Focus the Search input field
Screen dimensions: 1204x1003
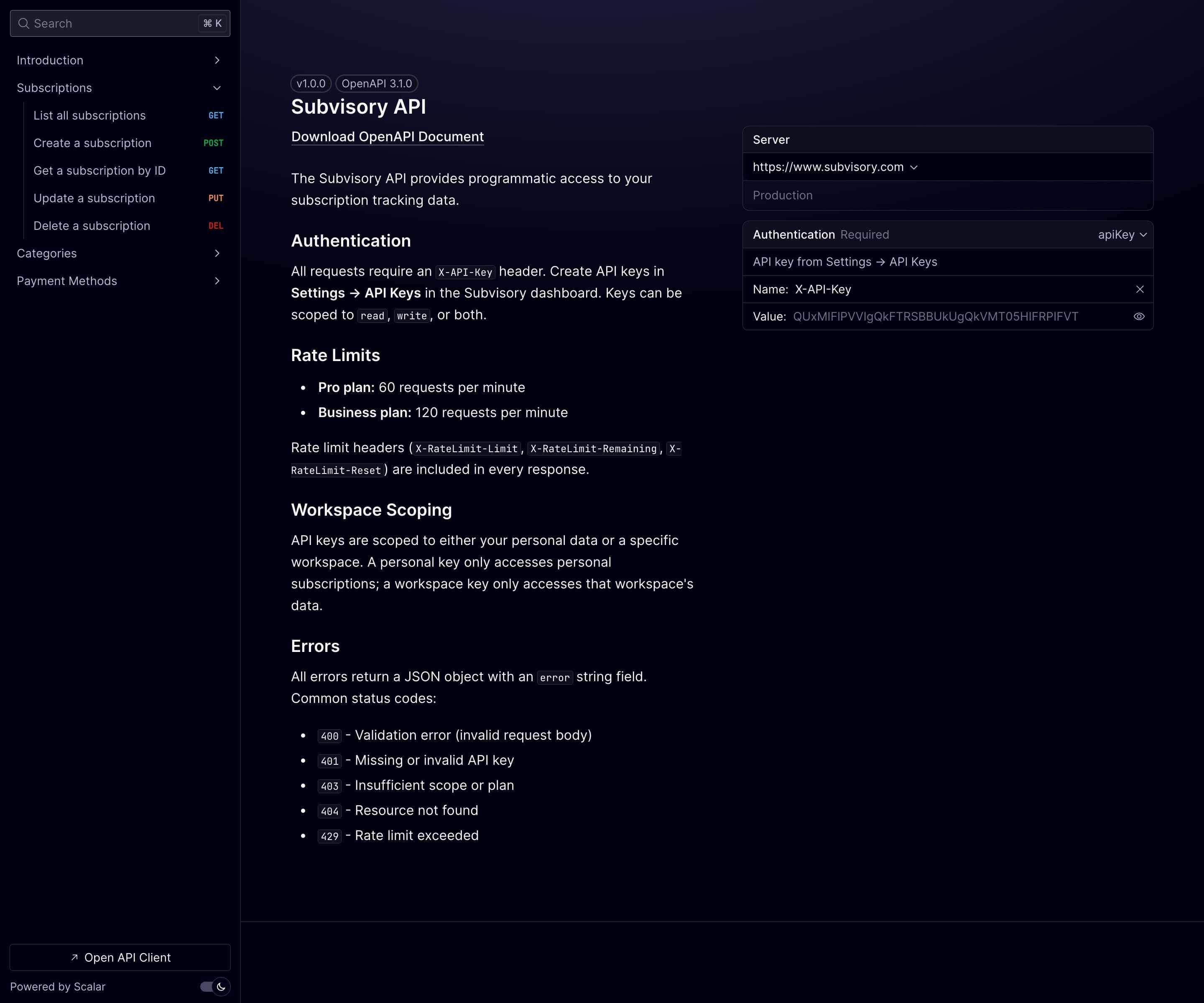tap(120, 23)
